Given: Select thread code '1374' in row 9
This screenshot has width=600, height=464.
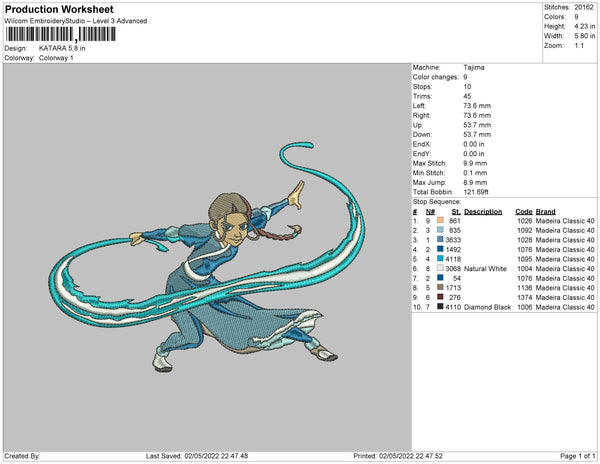Looking at the screenshot, I should 525,298.
